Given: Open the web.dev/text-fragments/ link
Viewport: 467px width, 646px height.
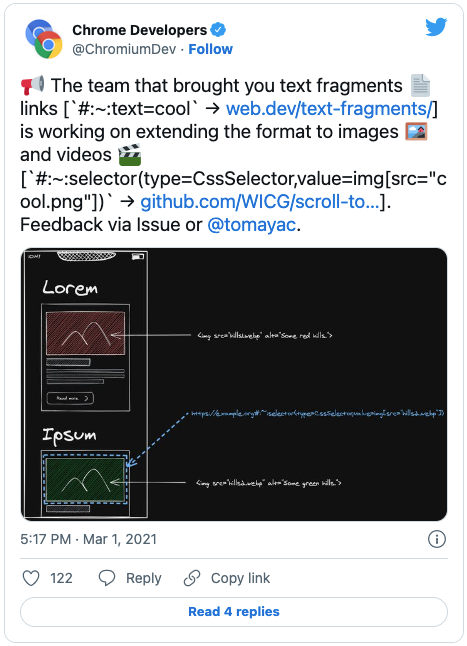Looking at the screenshot, I should coord(329,109).
